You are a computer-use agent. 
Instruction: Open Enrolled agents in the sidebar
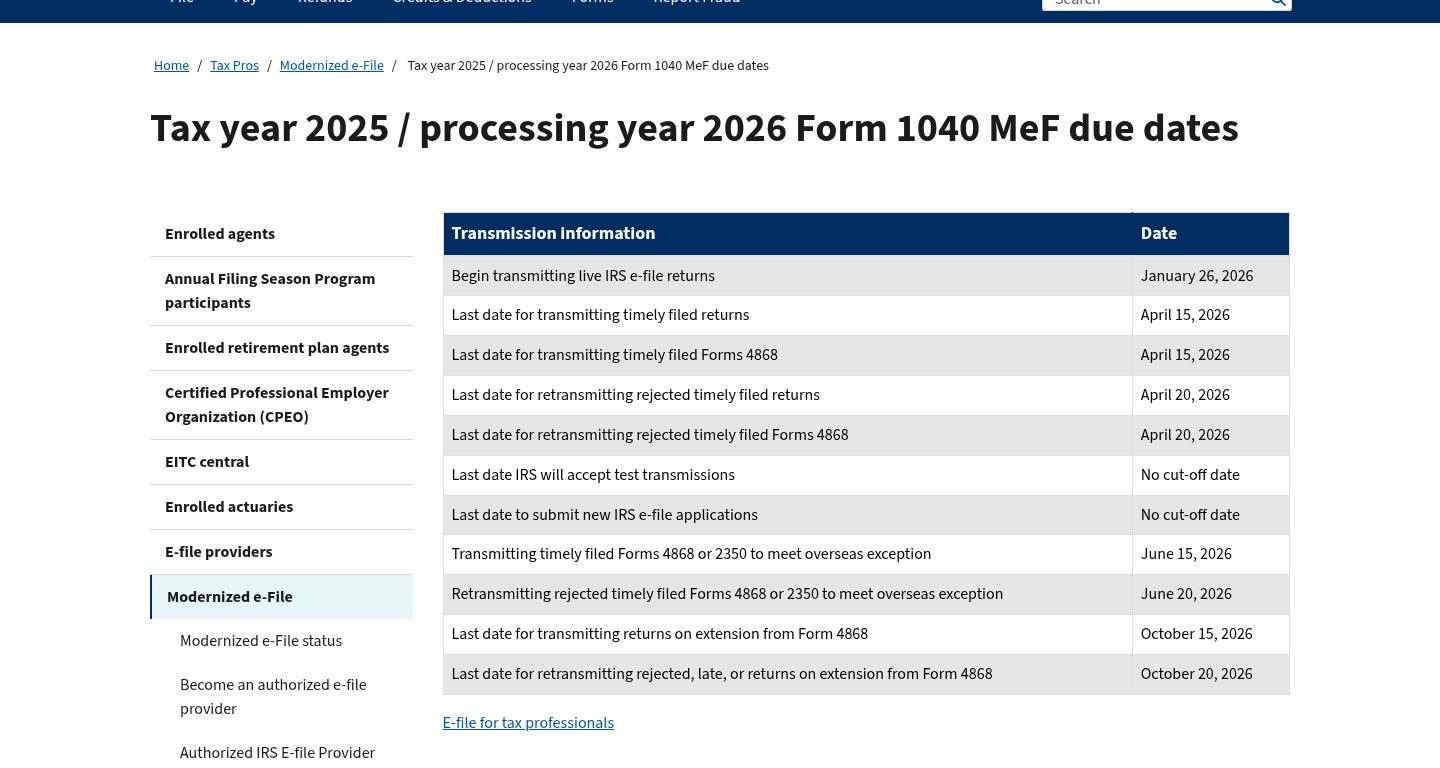[281, 234]
